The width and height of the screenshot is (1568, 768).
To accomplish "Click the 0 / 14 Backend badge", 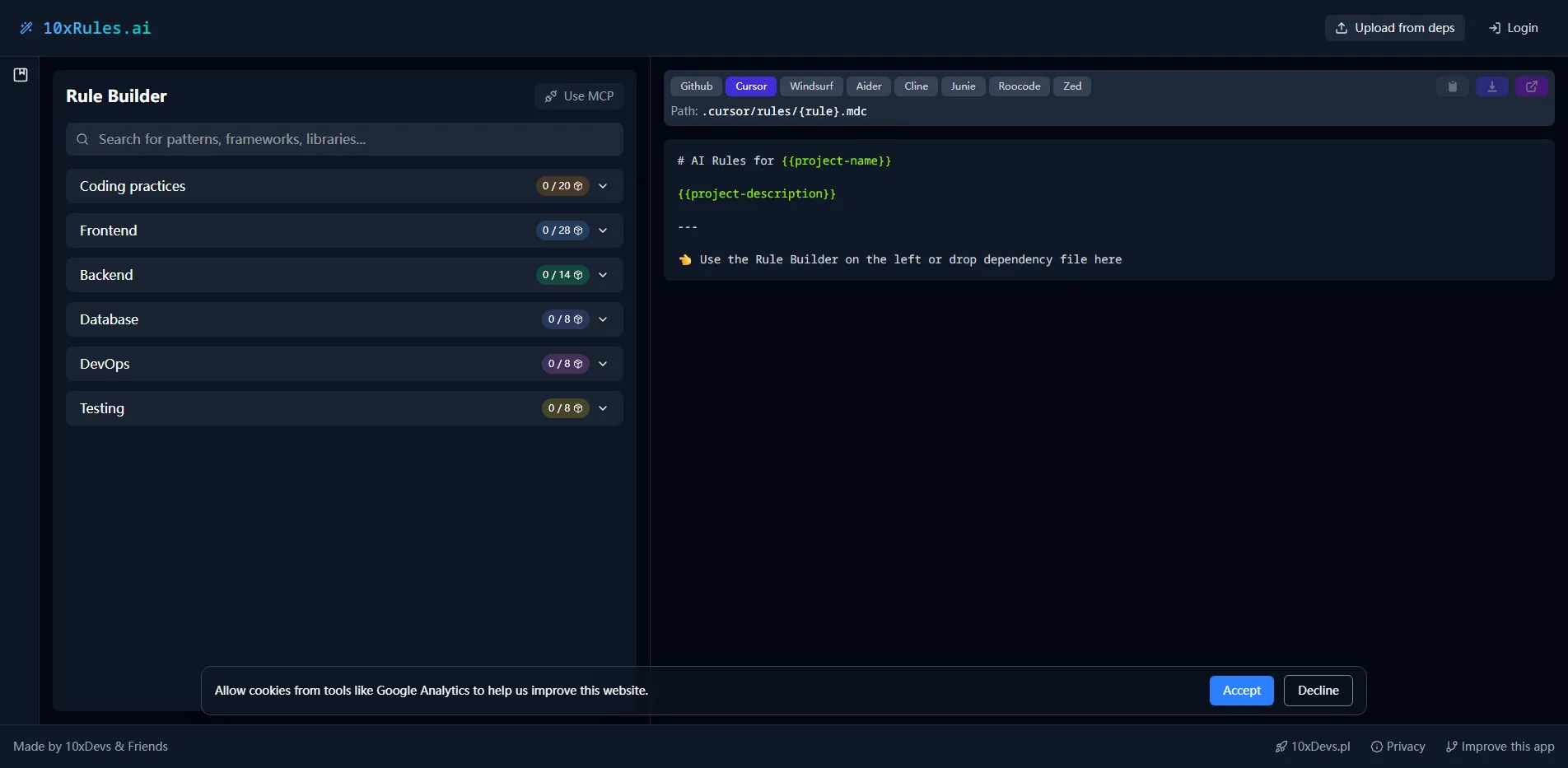I will (562, 275).
